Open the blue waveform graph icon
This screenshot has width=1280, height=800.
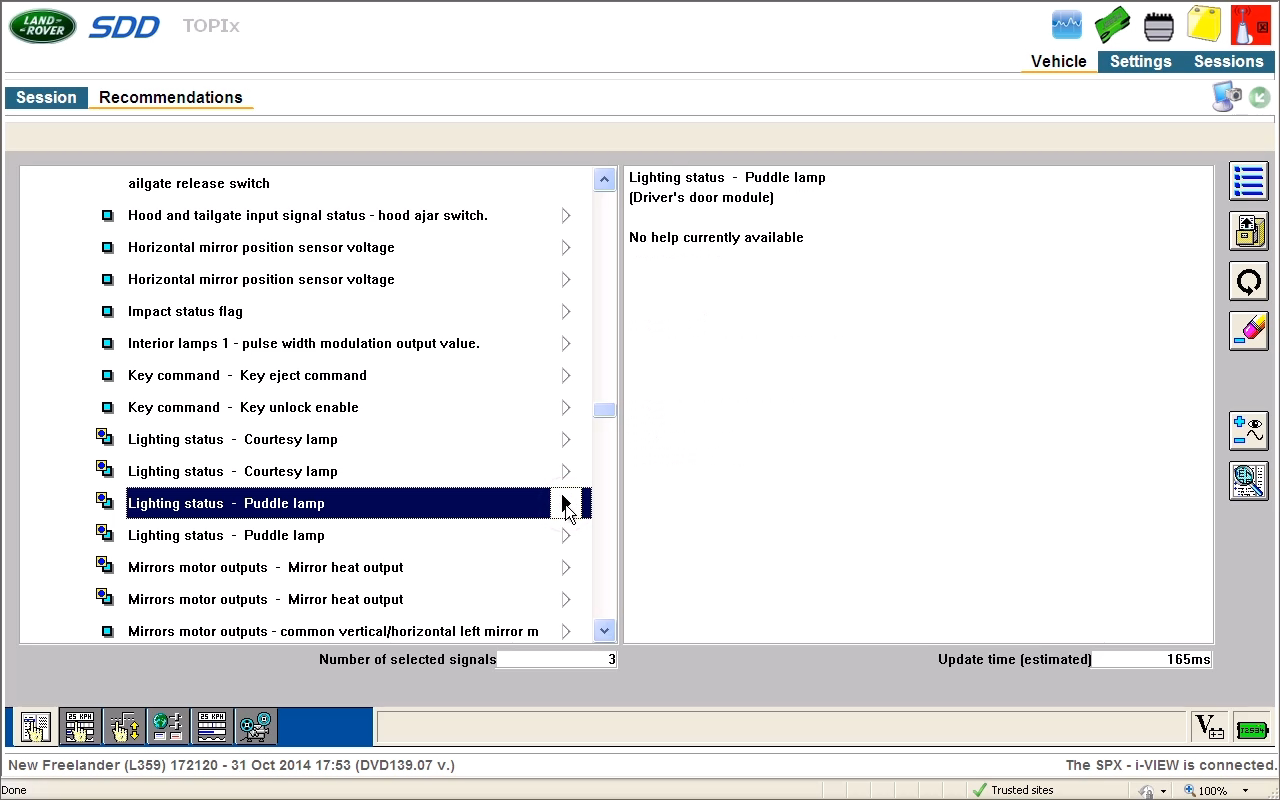1067,25
